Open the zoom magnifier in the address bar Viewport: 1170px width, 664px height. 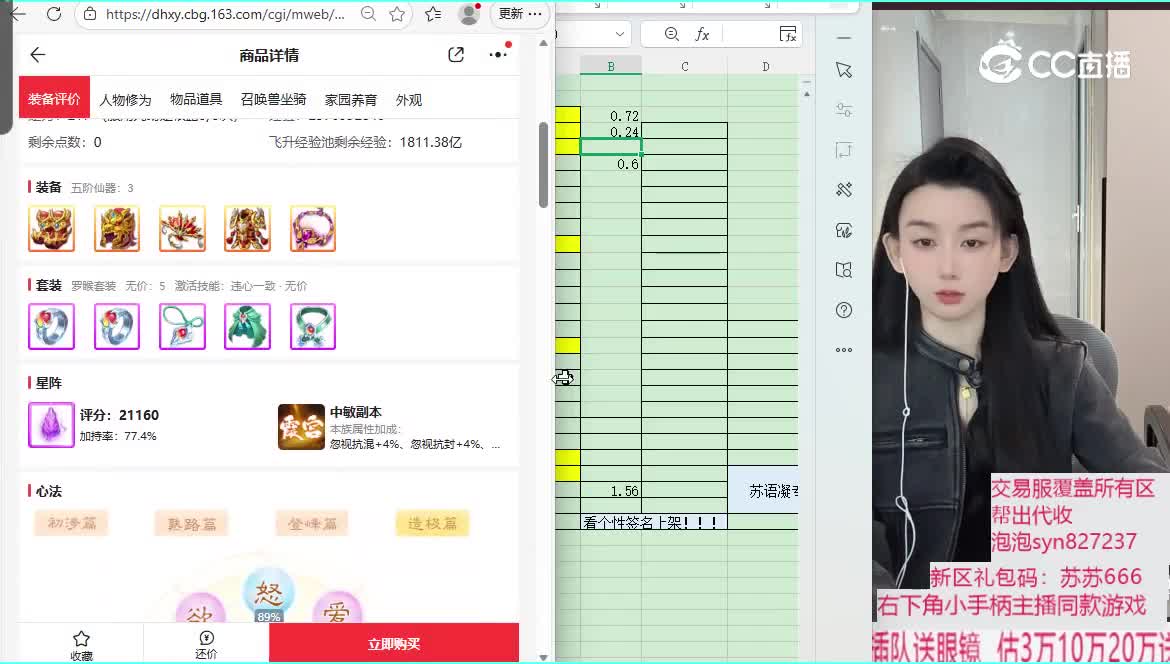point(368,13)
